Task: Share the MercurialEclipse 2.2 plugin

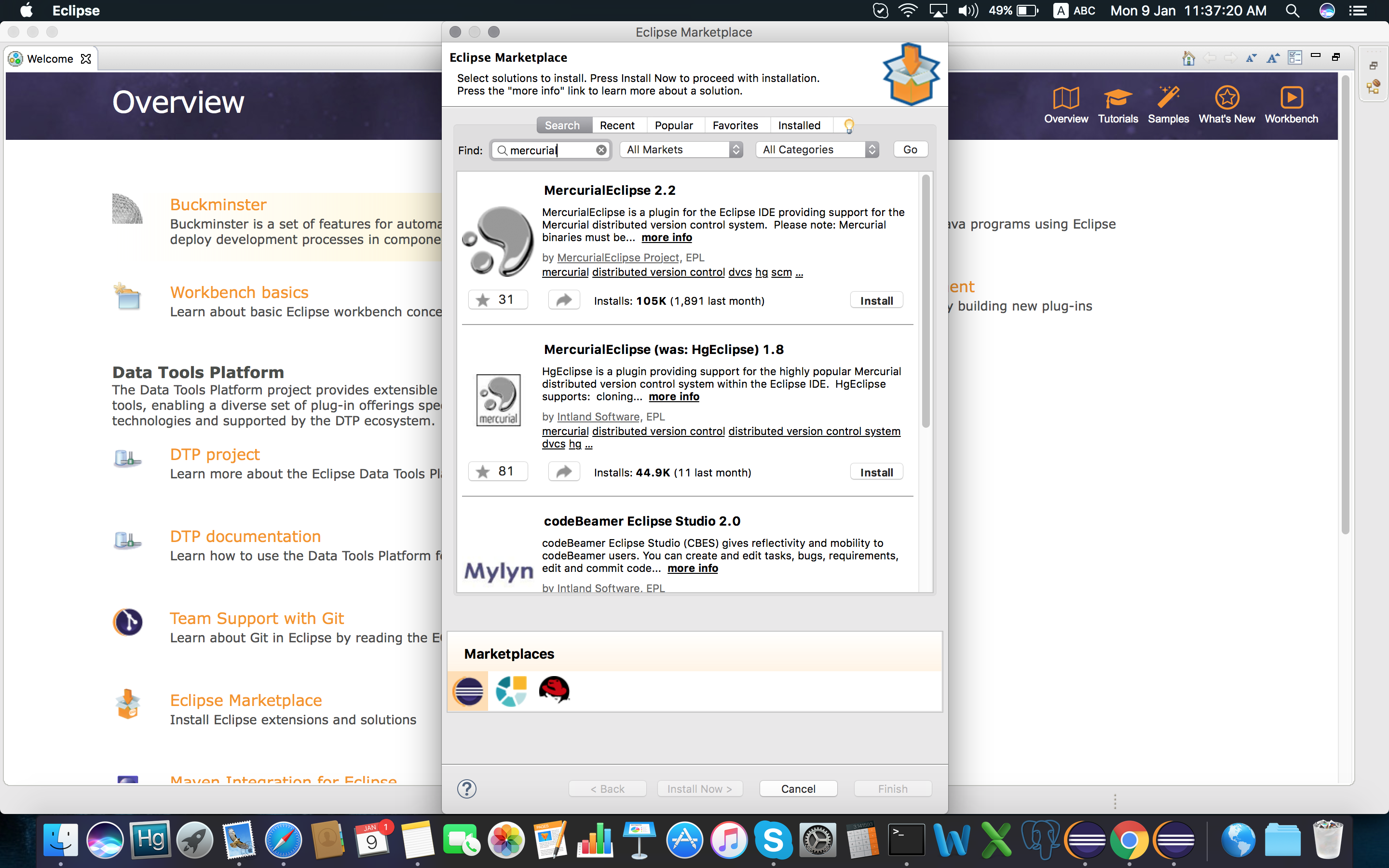Action: coord(564,299)
